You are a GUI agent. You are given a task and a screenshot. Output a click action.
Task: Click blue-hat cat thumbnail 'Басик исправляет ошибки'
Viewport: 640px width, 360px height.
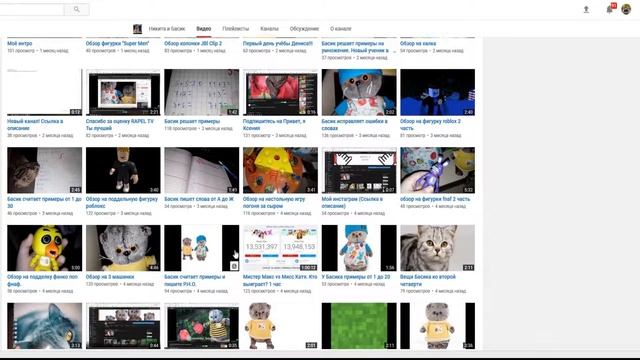[x=359, y=92]
